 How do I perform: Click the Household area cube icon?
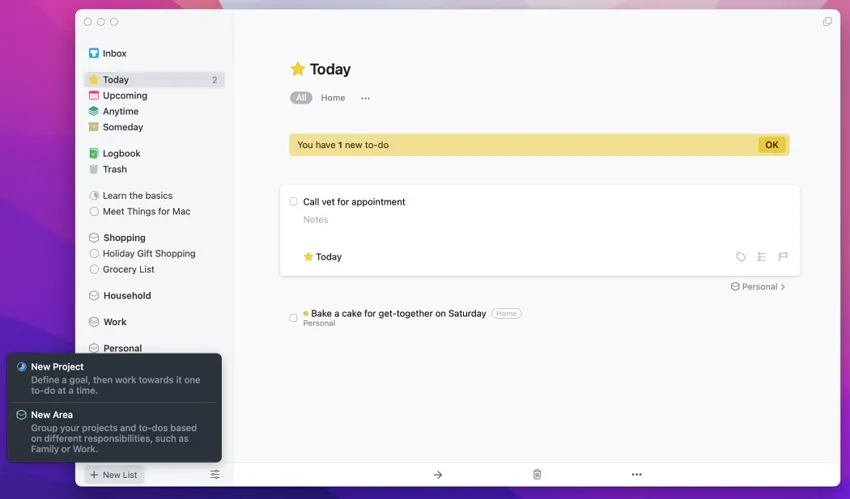tap(94, 295)
